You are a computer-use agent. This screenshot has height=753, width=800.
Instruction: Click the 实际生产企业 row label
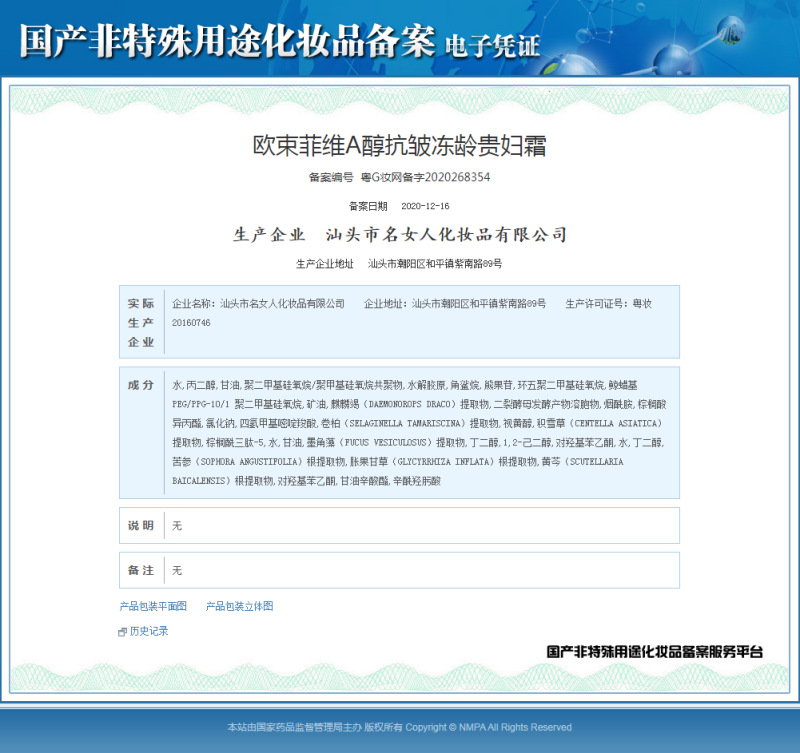click(x=141, y=322)
